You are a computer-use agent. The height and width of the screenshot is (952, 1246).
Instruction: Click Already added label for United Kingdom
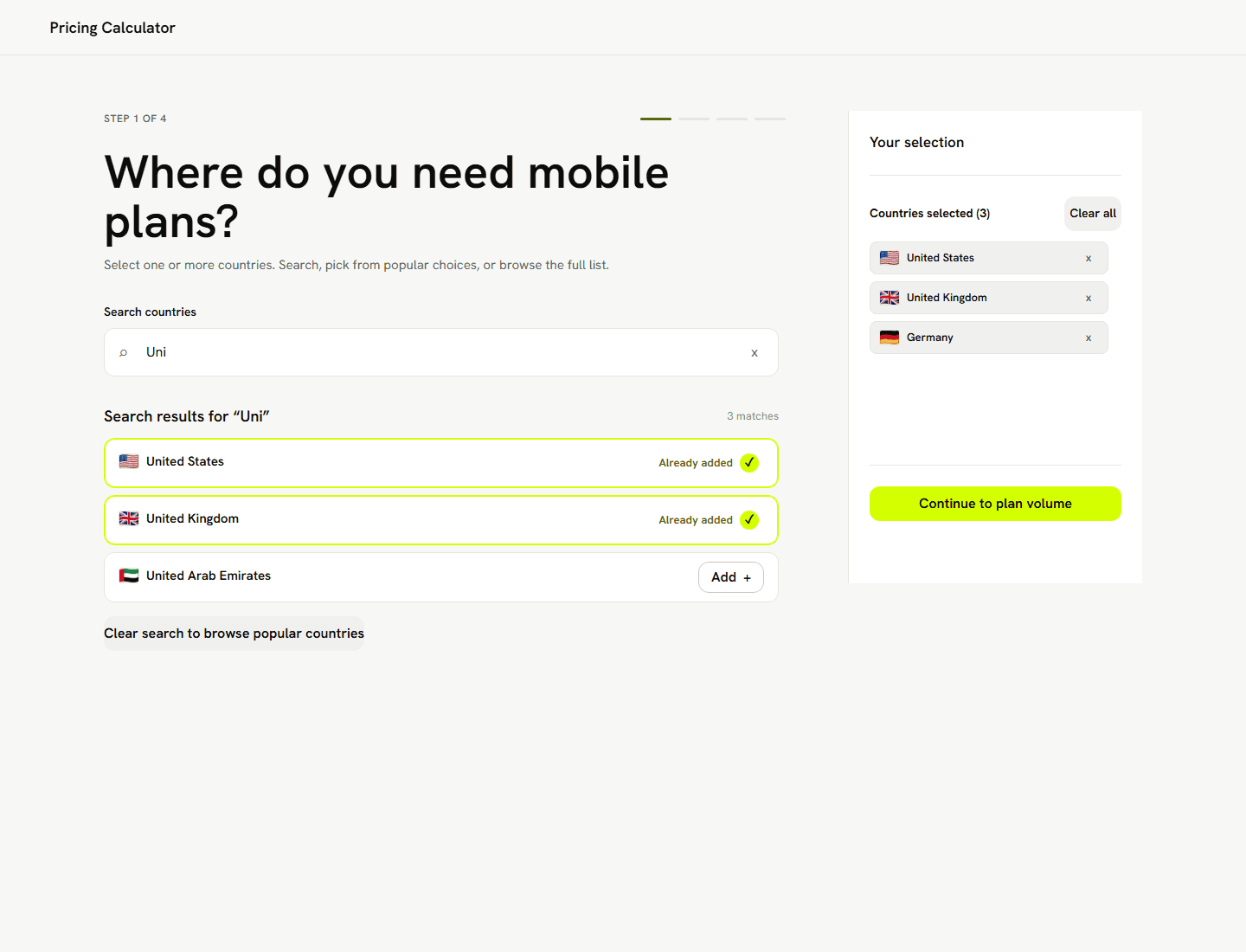[x=696, y=520]
